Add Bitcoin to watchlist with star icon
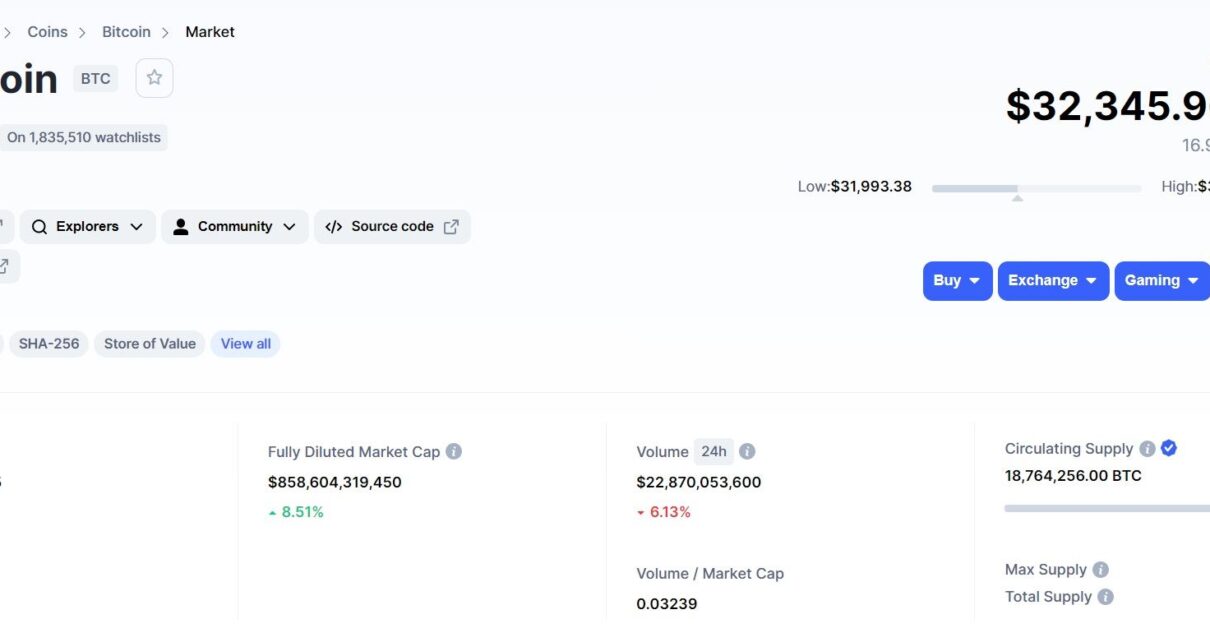This screenshot has width=1210, height=642. point(154,78)
